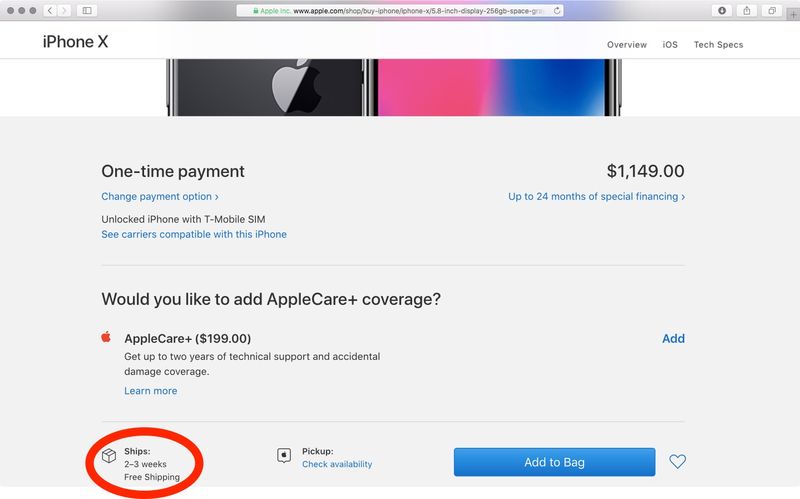Click Would you like to add AppleCare+ heading
800x499 pixels.
click(x=271, y=299)
